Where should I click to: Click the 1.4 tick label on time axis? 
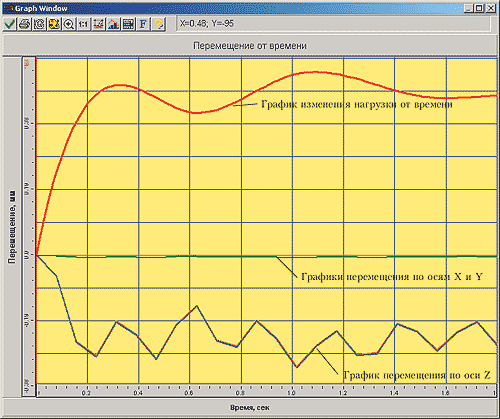394,393
